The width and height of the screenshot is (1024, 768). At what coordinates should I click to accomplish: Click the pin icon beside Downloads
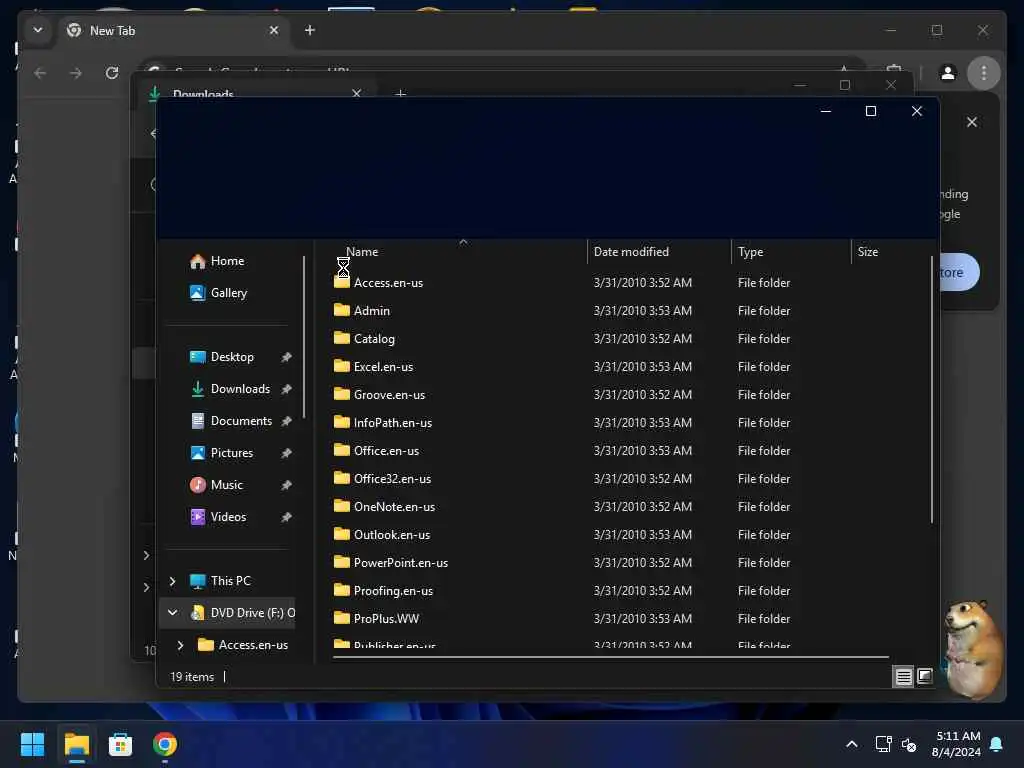pos(286,389)
